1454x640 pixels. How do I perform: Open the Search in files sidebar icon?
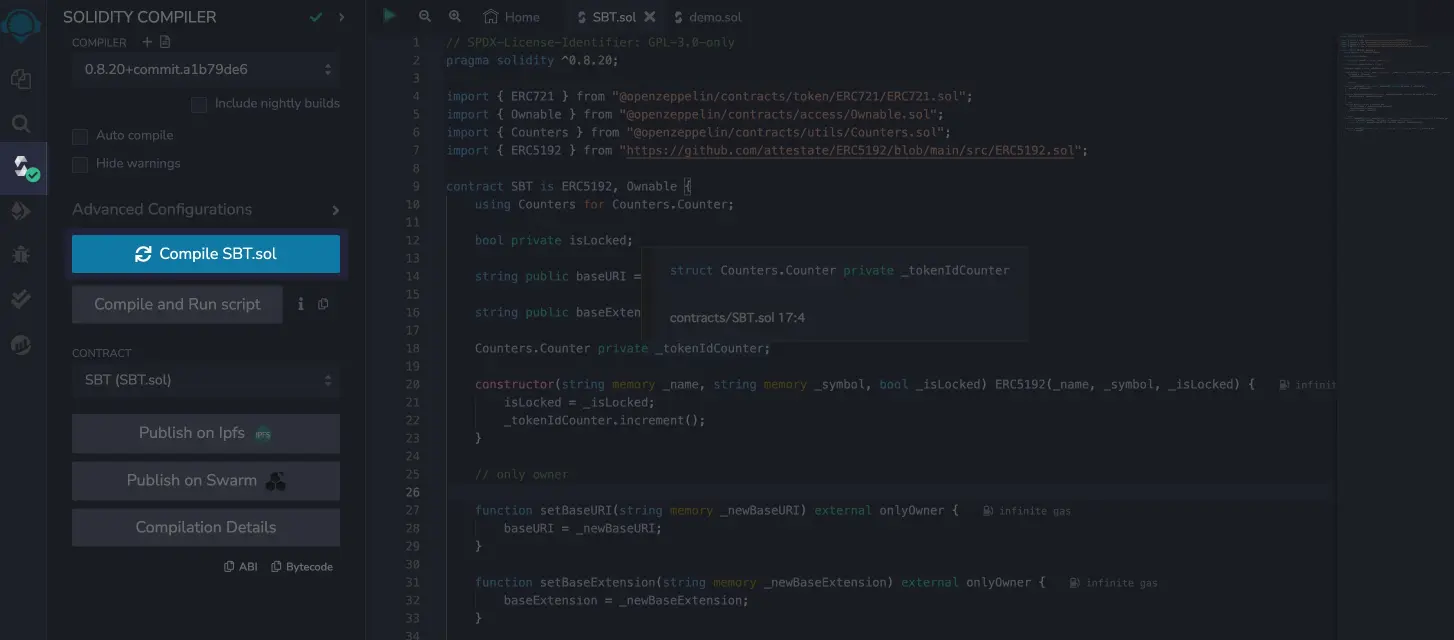21,124
